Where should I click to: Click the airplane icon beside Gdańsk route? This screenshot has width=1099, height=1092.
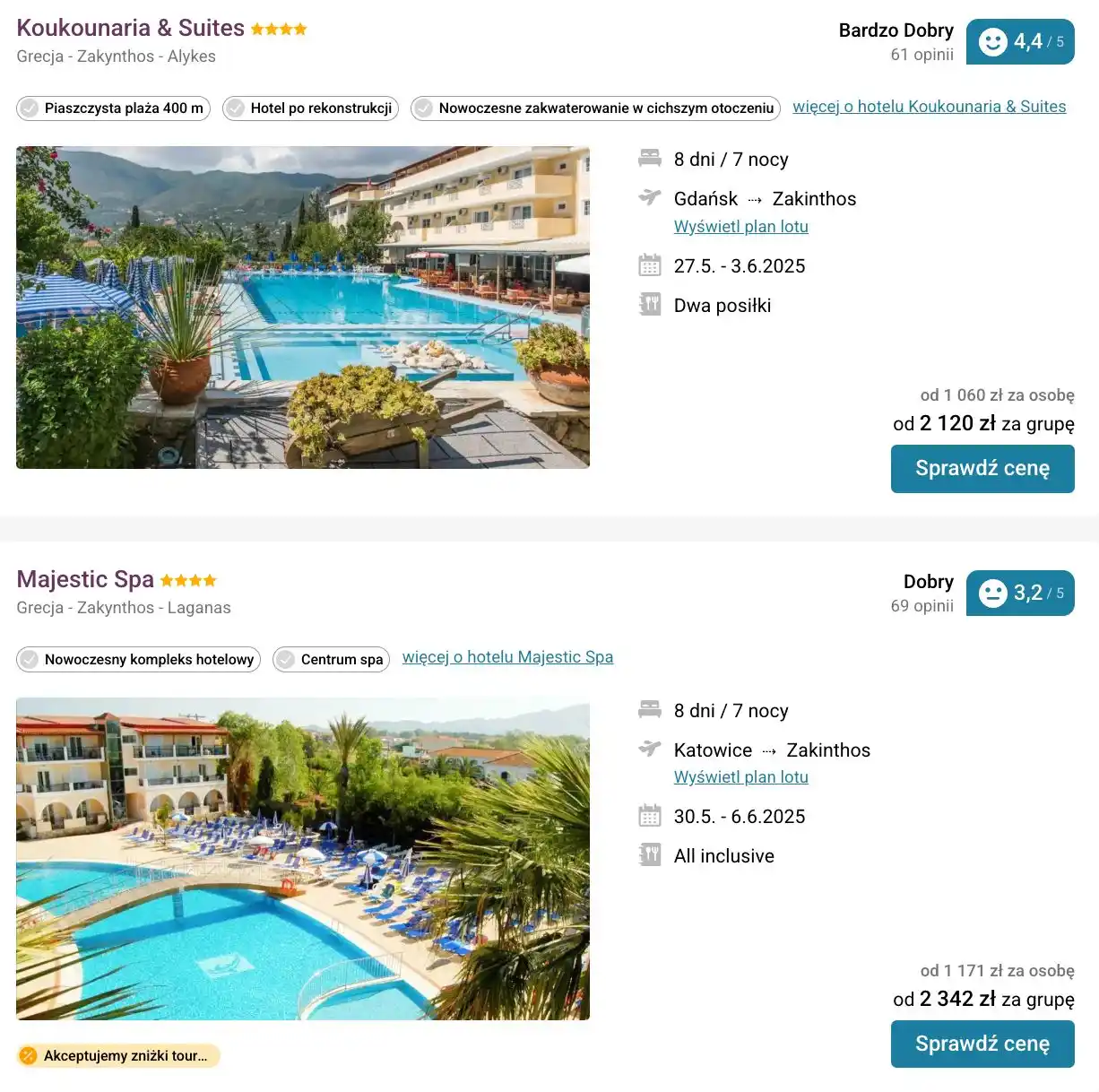pos(650,199)
